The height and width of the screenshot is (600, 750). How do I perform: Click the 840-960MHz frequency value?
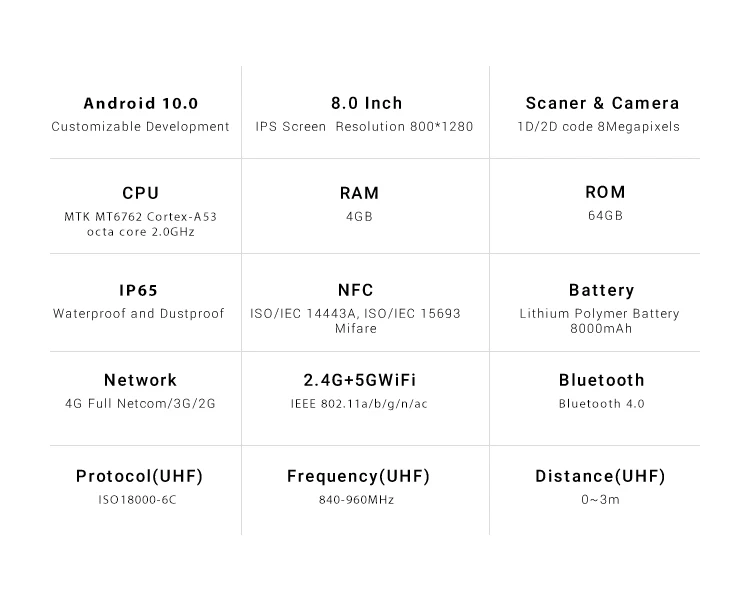[x=356, y=499]
